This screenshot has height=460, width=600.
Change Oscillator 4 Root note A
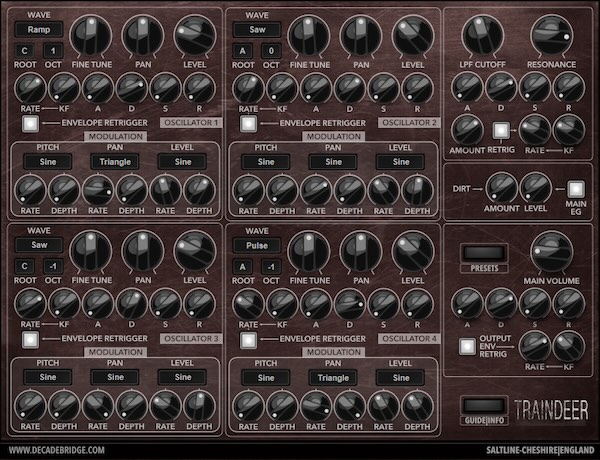click(x=243, y=266)
